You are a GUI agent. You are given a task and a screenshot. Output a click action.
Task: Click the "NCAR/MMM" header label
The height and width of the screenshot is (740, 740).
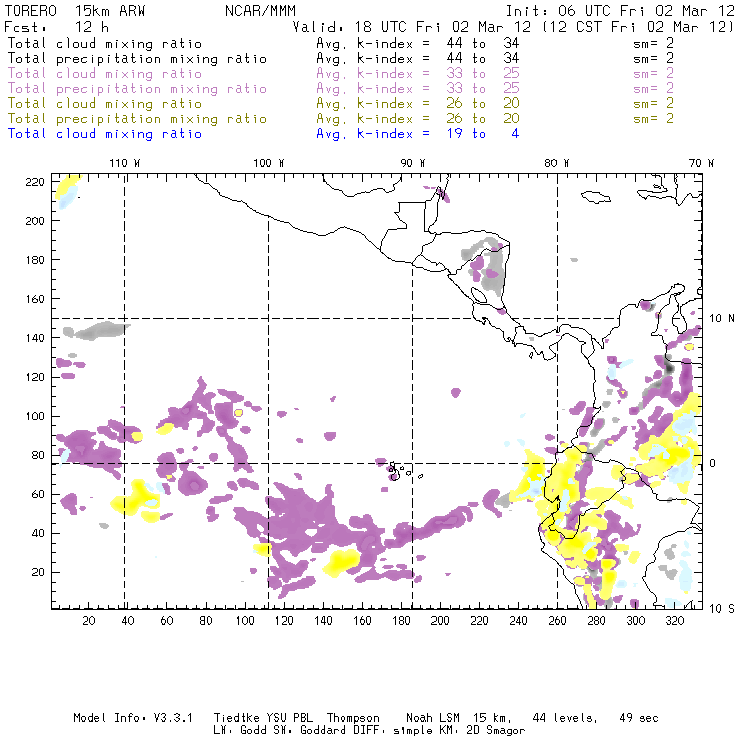261,11
